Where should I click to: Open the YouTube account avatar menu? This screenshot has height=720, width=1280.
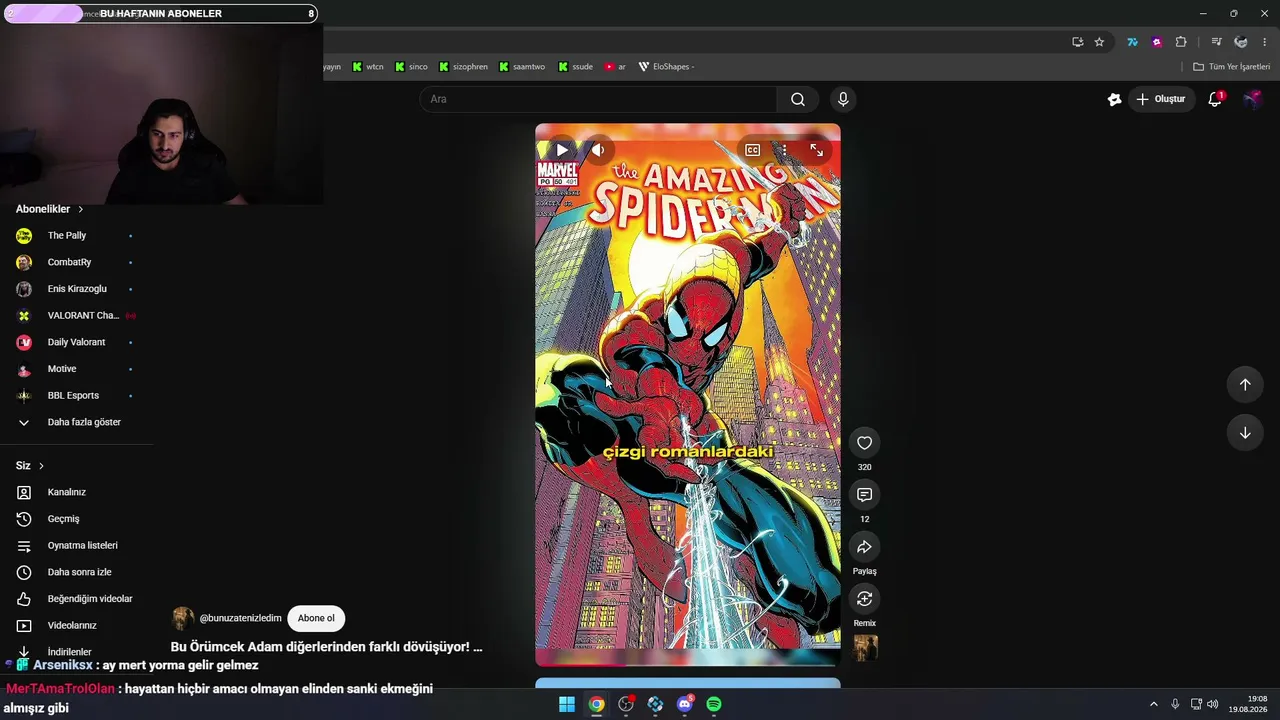tap(1252, 99)
